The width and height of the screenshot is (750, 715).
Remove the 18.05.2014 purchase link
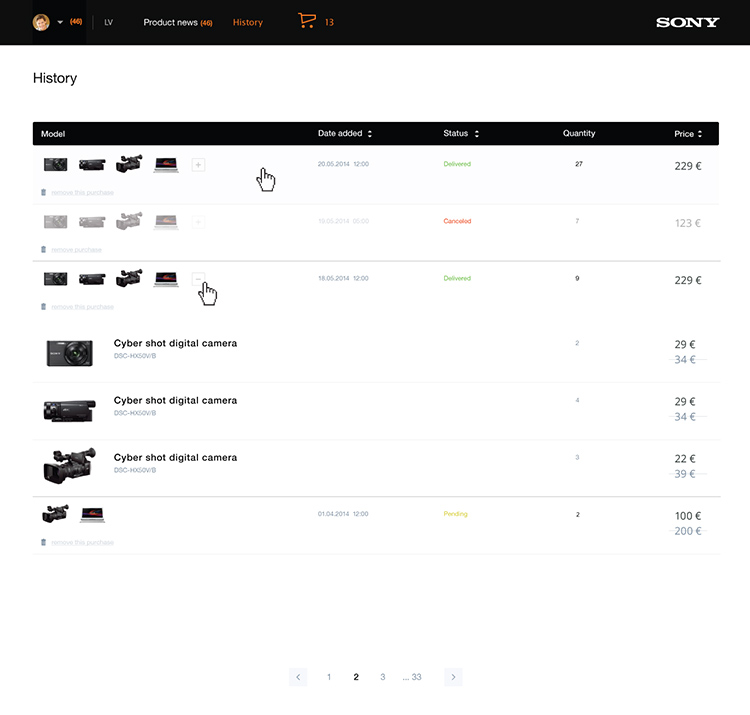pos(82,307)
